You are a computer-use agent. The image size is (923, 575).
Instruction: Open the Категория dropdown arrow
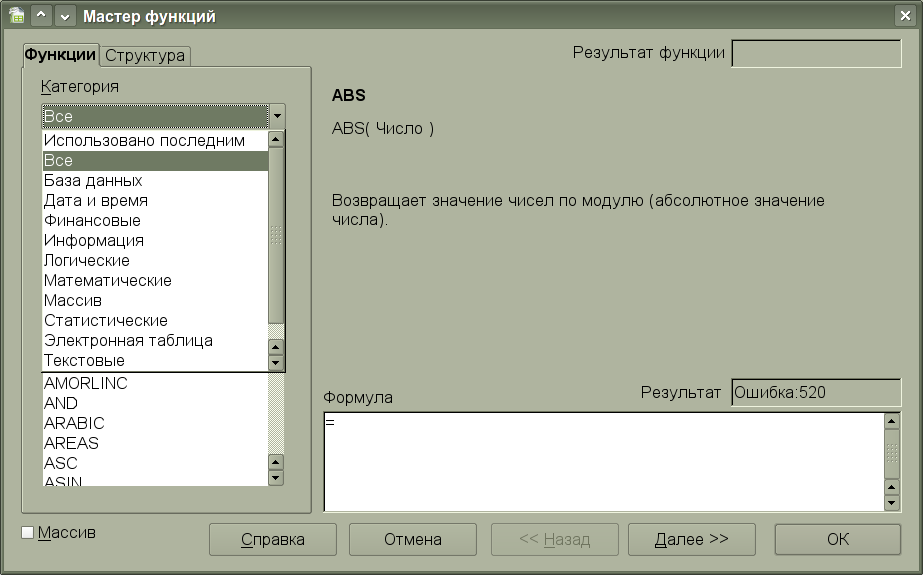pos(277,116)
